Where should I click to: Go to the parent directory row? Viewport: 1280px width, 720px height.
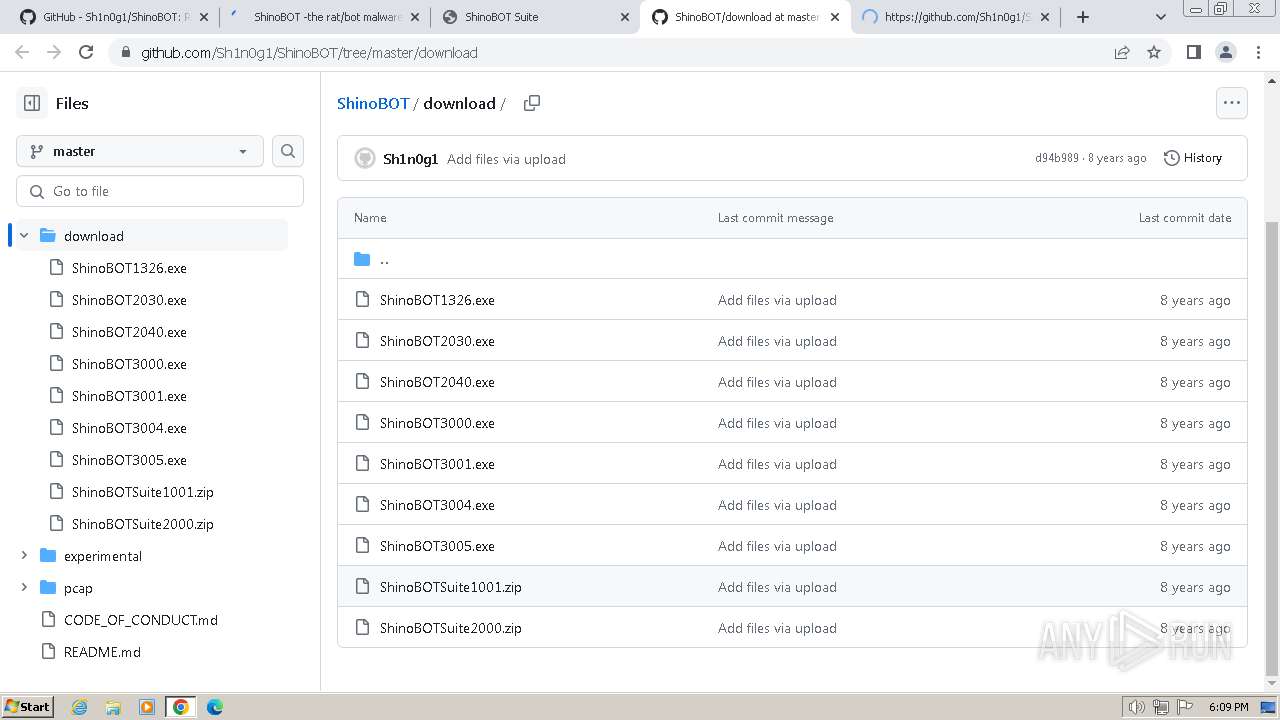[792, 259]
